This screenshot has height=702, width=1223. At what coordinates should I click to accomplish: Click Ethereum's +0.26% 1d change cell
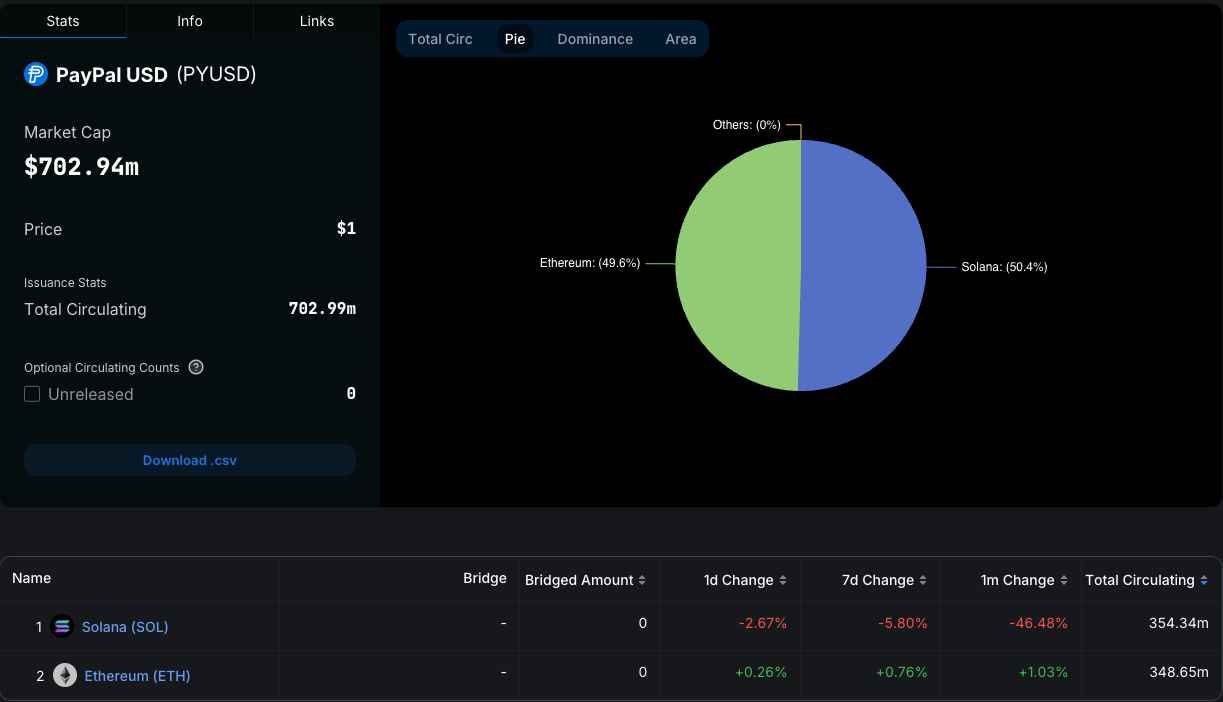(761, 672)
